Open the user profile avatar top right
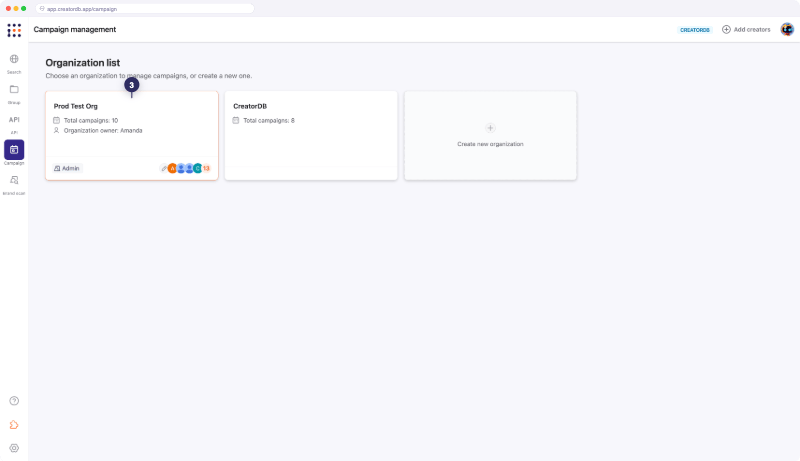This screenshot has height=461, width=800. pos(787,30)
